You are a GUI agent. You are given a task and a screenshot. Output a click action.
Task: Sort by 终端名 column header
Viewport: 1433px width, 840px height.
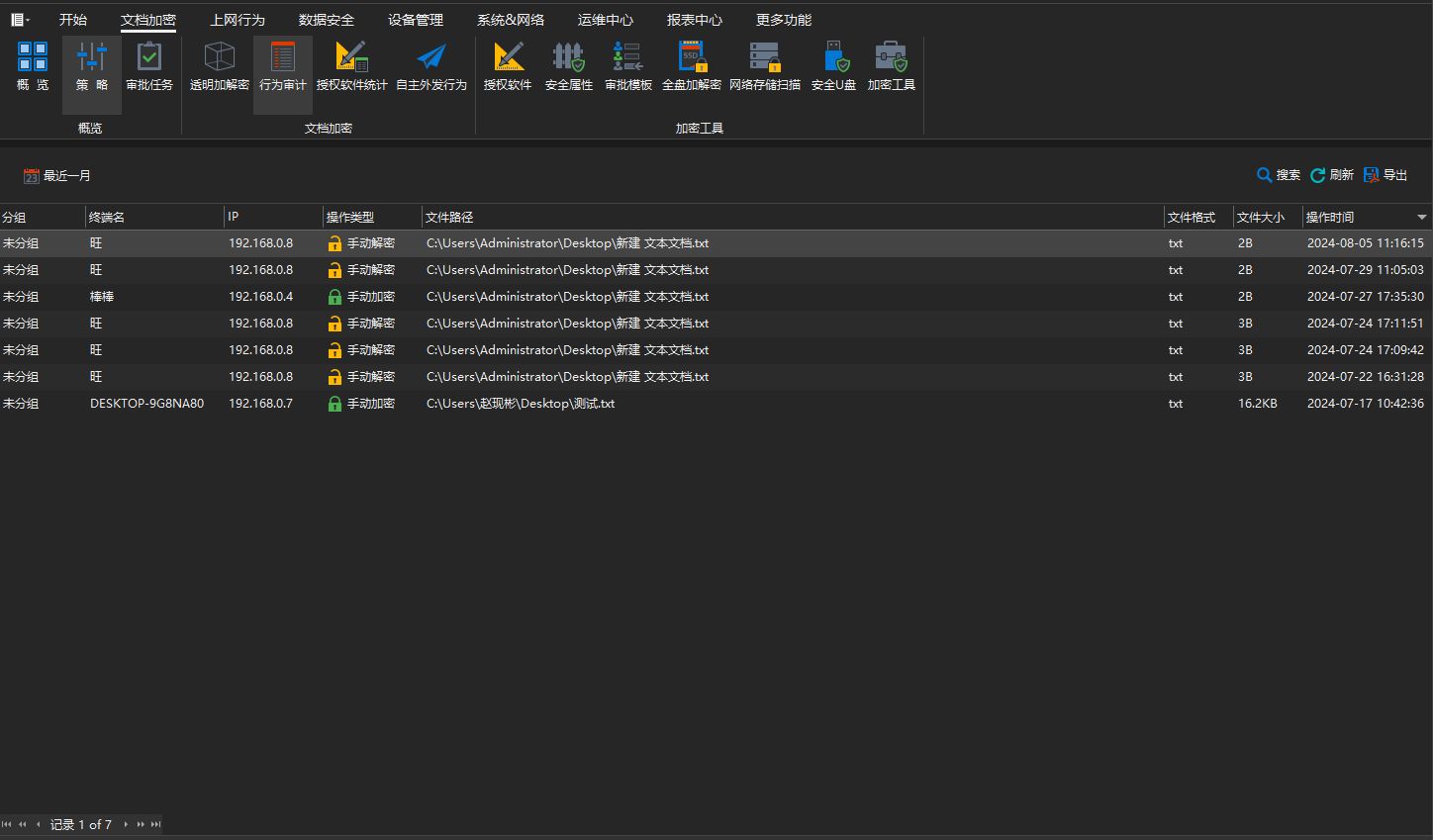pyautogui.click(x=154, y=217)
